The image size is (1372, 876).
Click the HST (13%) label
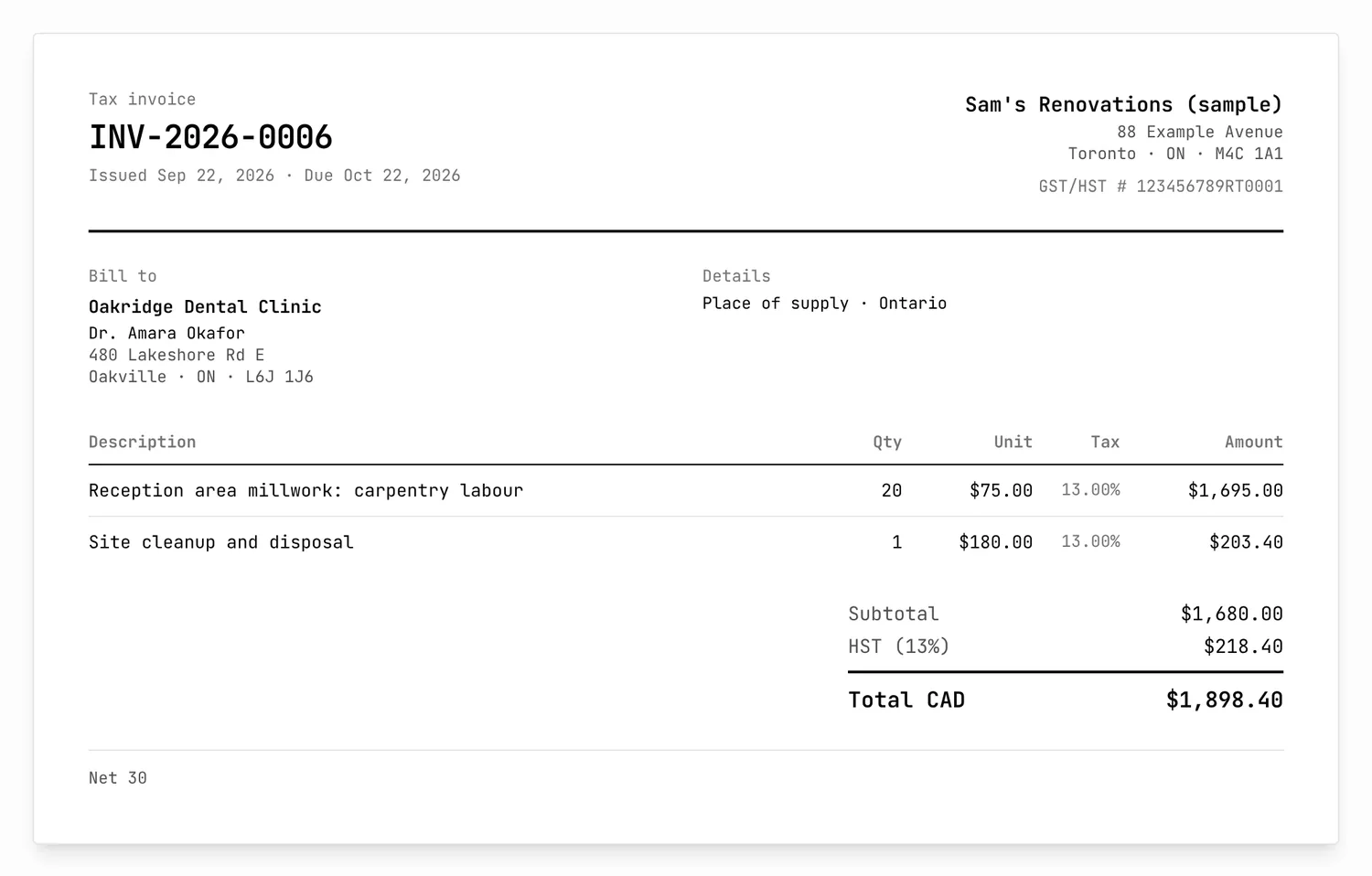tap(899, 647)
